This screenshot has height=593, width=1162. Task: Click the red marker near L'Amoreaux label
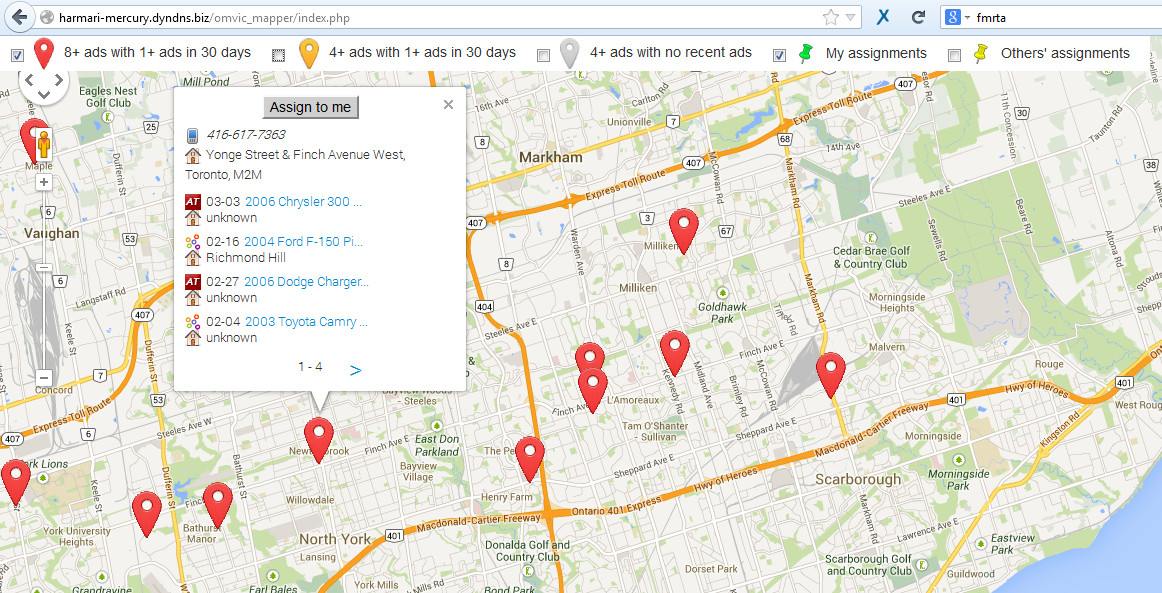593,391
